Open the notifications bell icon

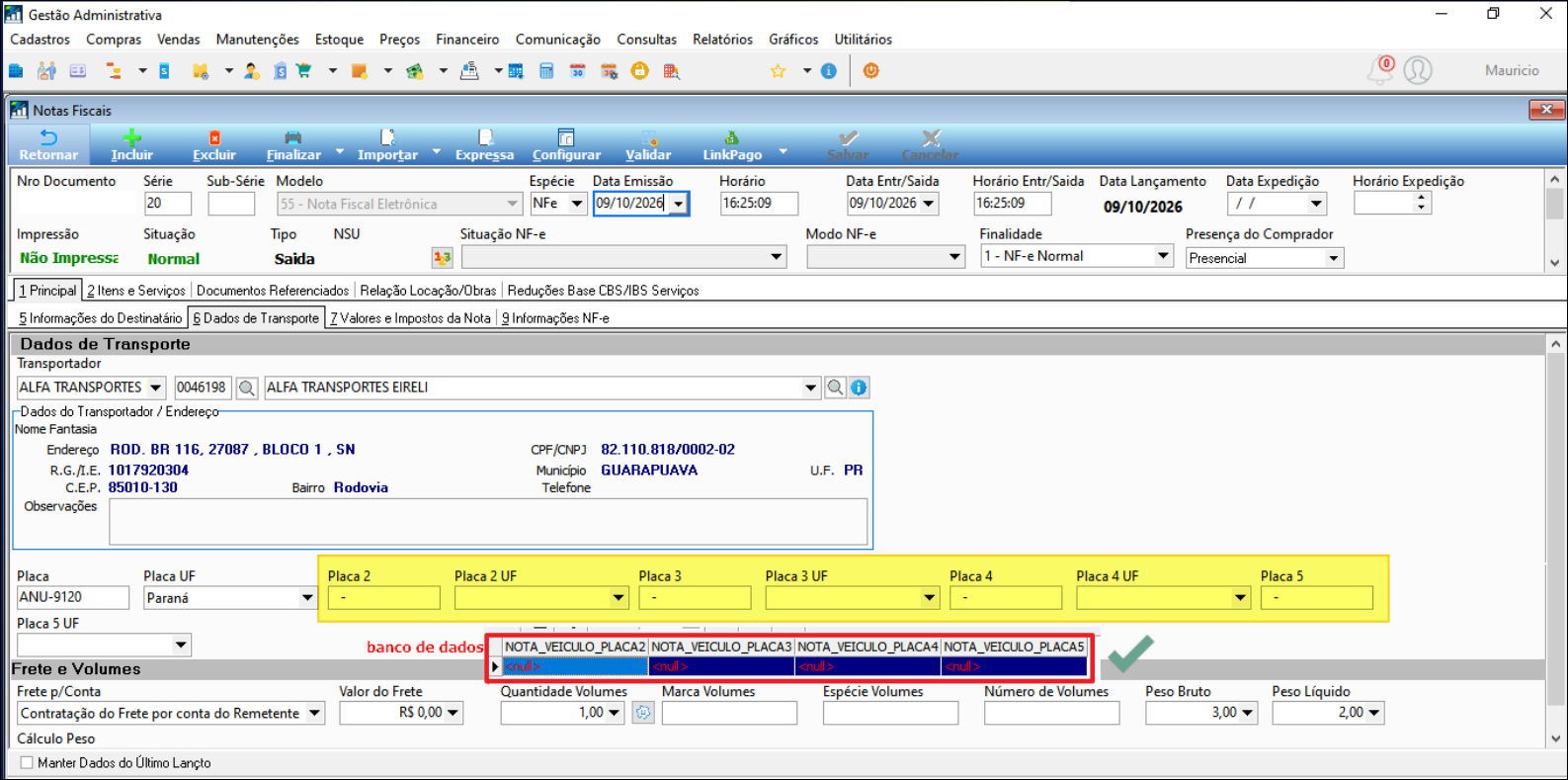pos(1380,70)
